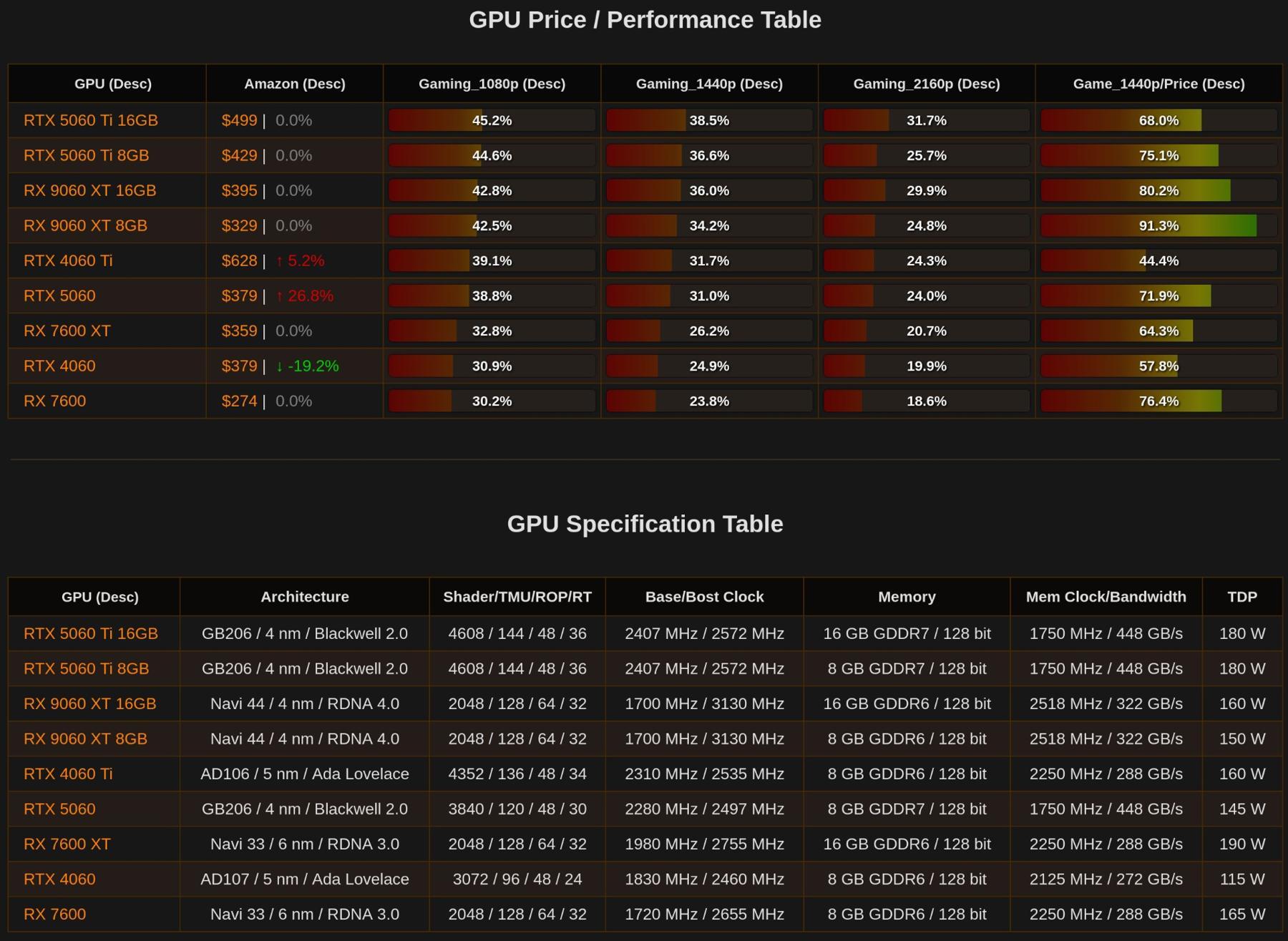This screenshot has height=941, width=1288.
Task: Click 3840 / 120 / 48 / 30 cell
Action: 517,809
